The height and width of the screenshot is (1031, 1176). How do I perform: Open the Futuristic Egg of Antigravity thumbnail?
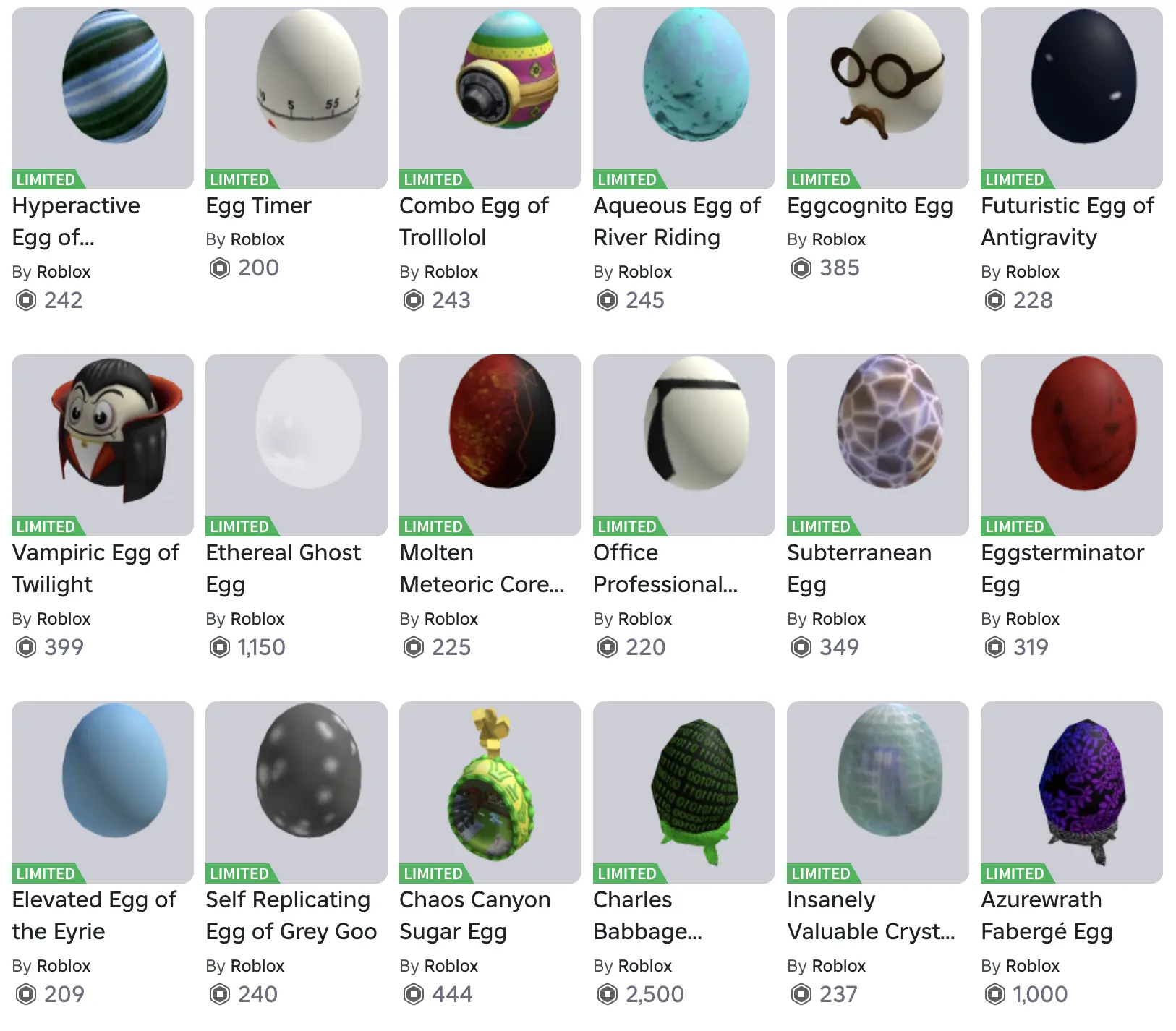click(1072, 98)
